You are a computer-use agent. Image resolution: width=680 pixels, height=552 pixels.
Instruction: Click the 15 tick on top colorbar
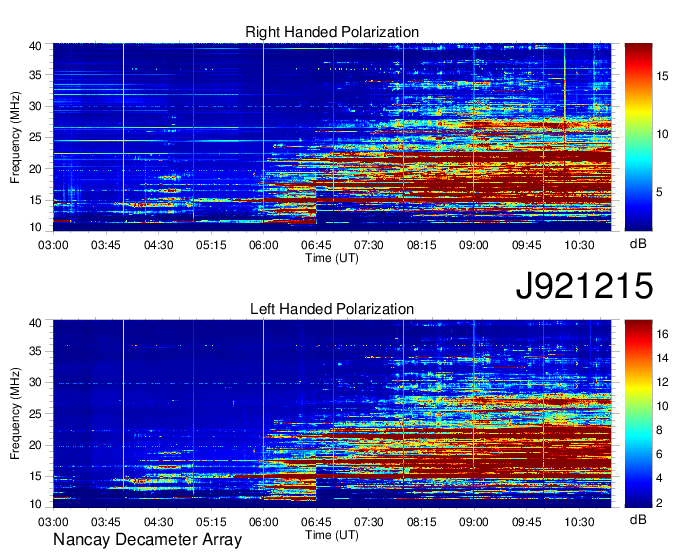click(x=662, y=76)
